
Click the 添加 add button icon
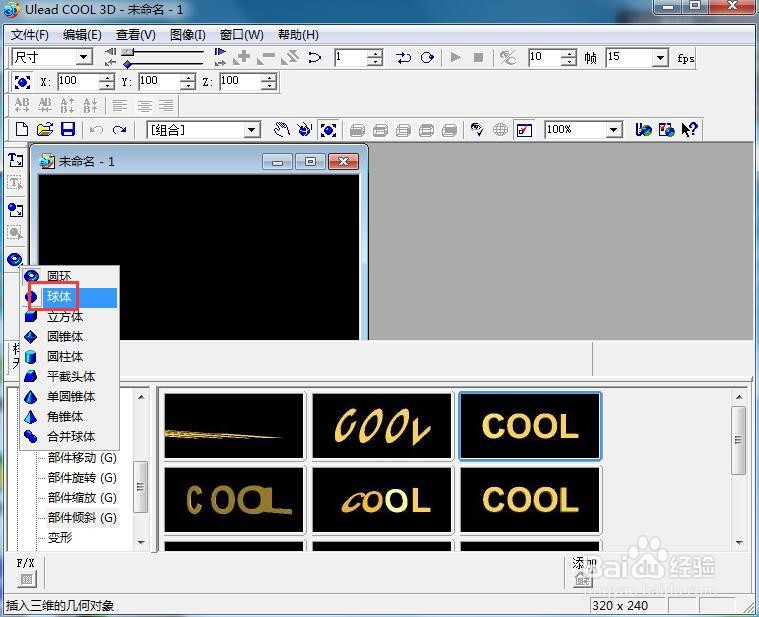[582, 578]
